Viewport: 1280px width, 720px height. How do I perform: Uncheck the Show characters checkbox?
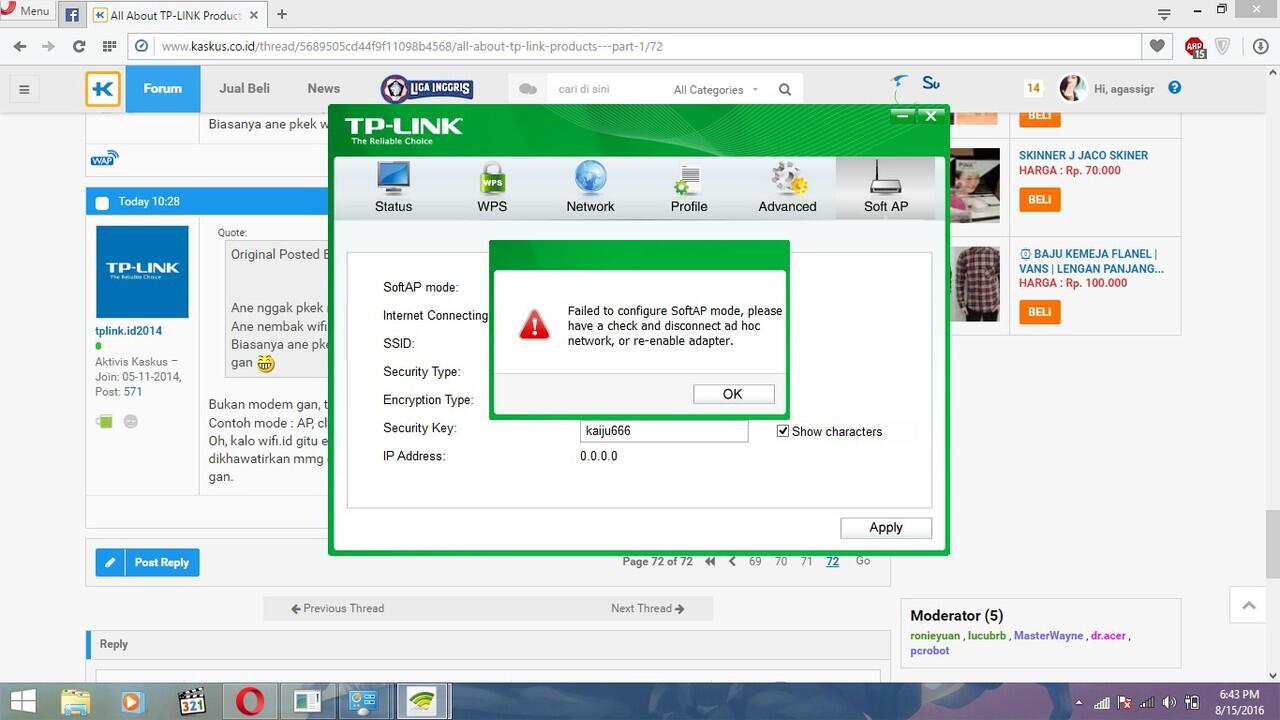(783, 431)
